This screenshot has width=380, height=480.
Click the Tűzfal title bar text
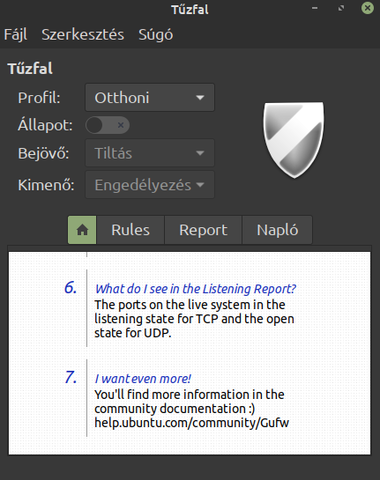[x=190, y=9]
